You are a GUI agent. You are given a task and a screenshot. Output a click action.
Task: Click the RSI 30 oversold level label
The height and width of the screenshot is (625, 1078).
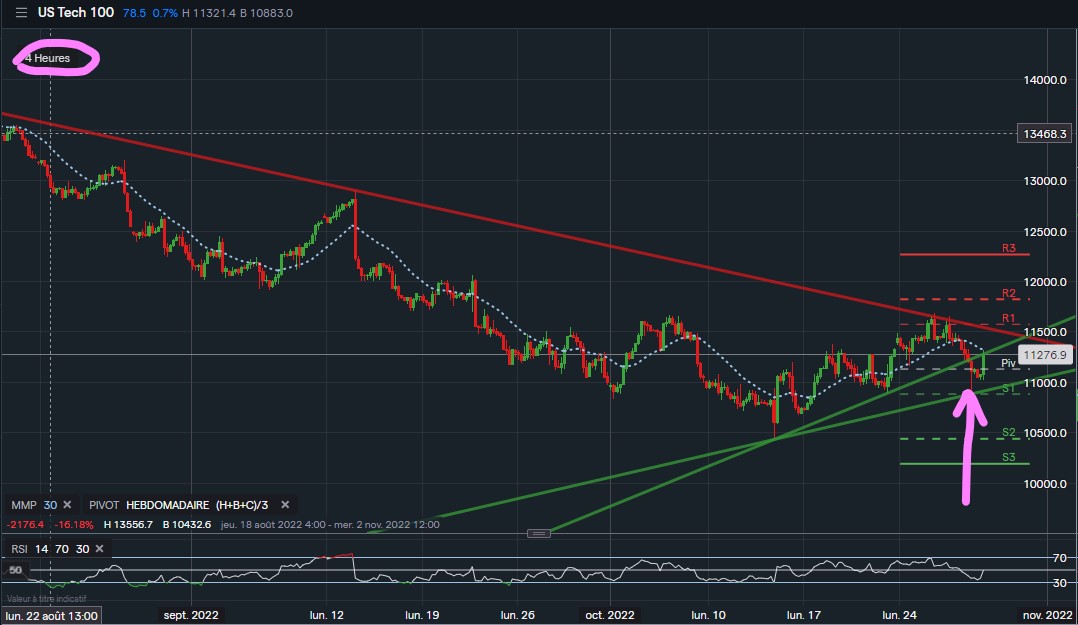click(x=1059, y=583)
